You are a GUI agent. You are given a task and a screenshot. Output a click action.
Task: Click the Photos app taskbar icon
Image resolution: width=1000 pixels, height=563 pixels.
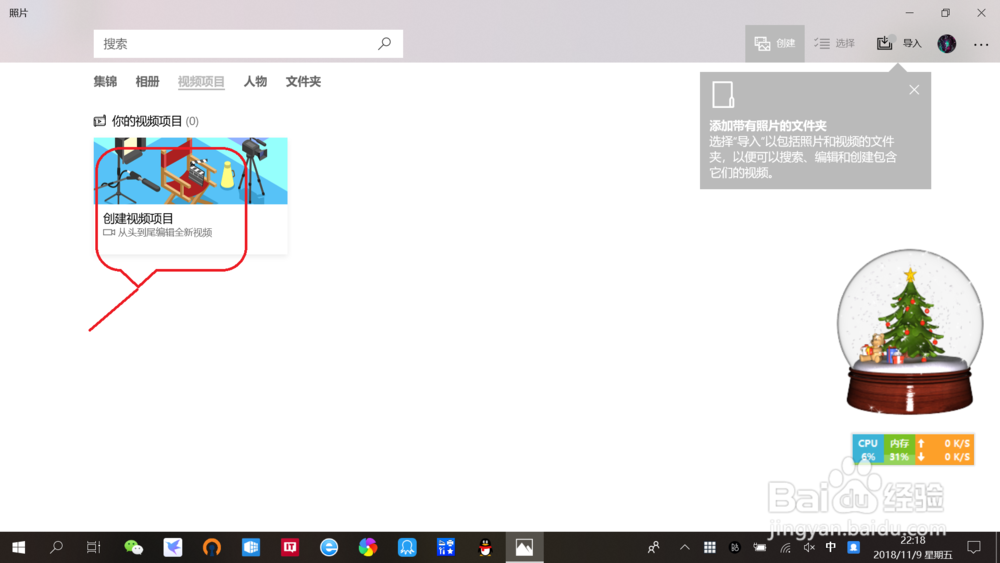point(524,547)
